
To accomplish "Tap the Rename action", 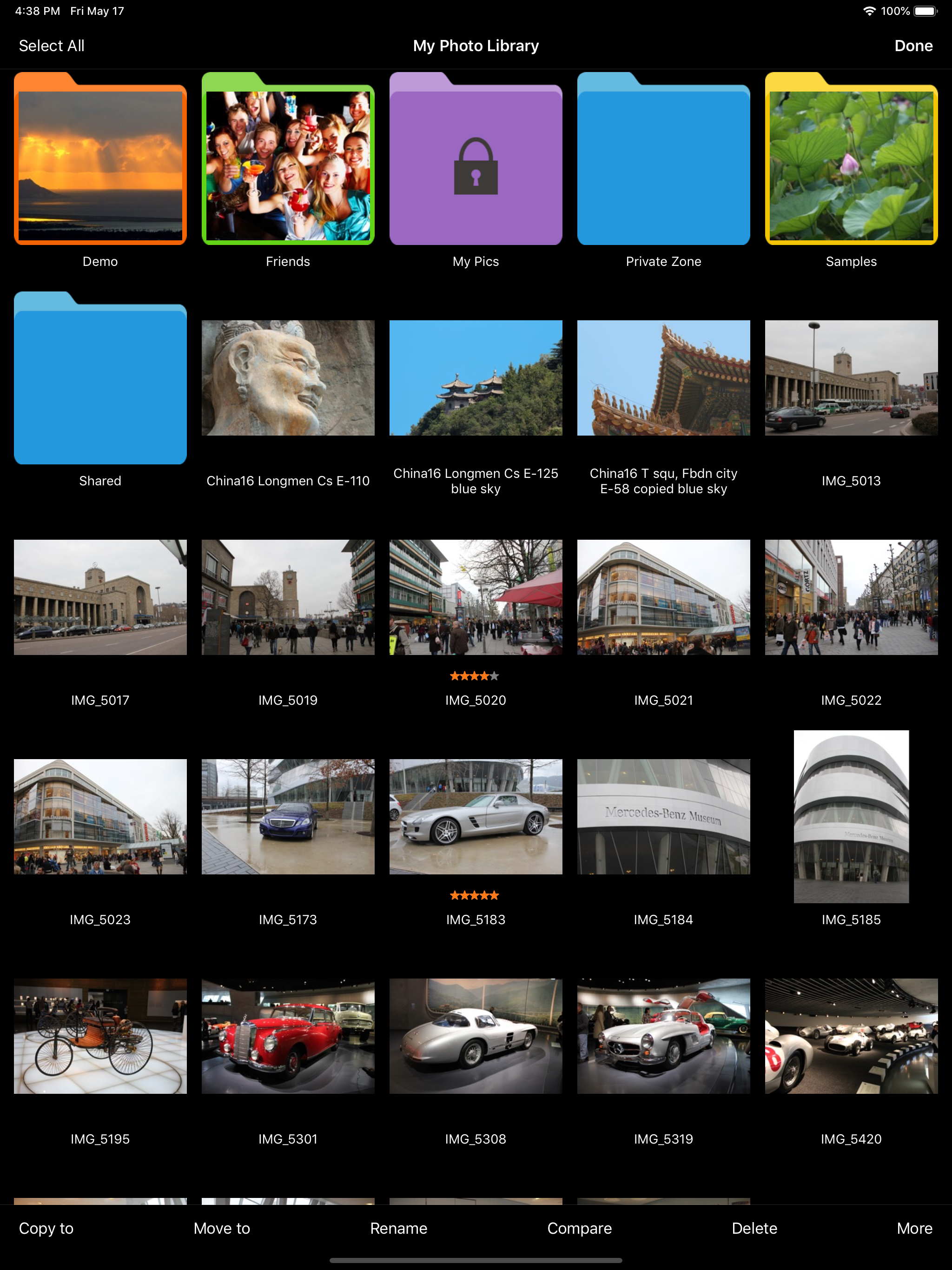I will (x=398, y=1228).
